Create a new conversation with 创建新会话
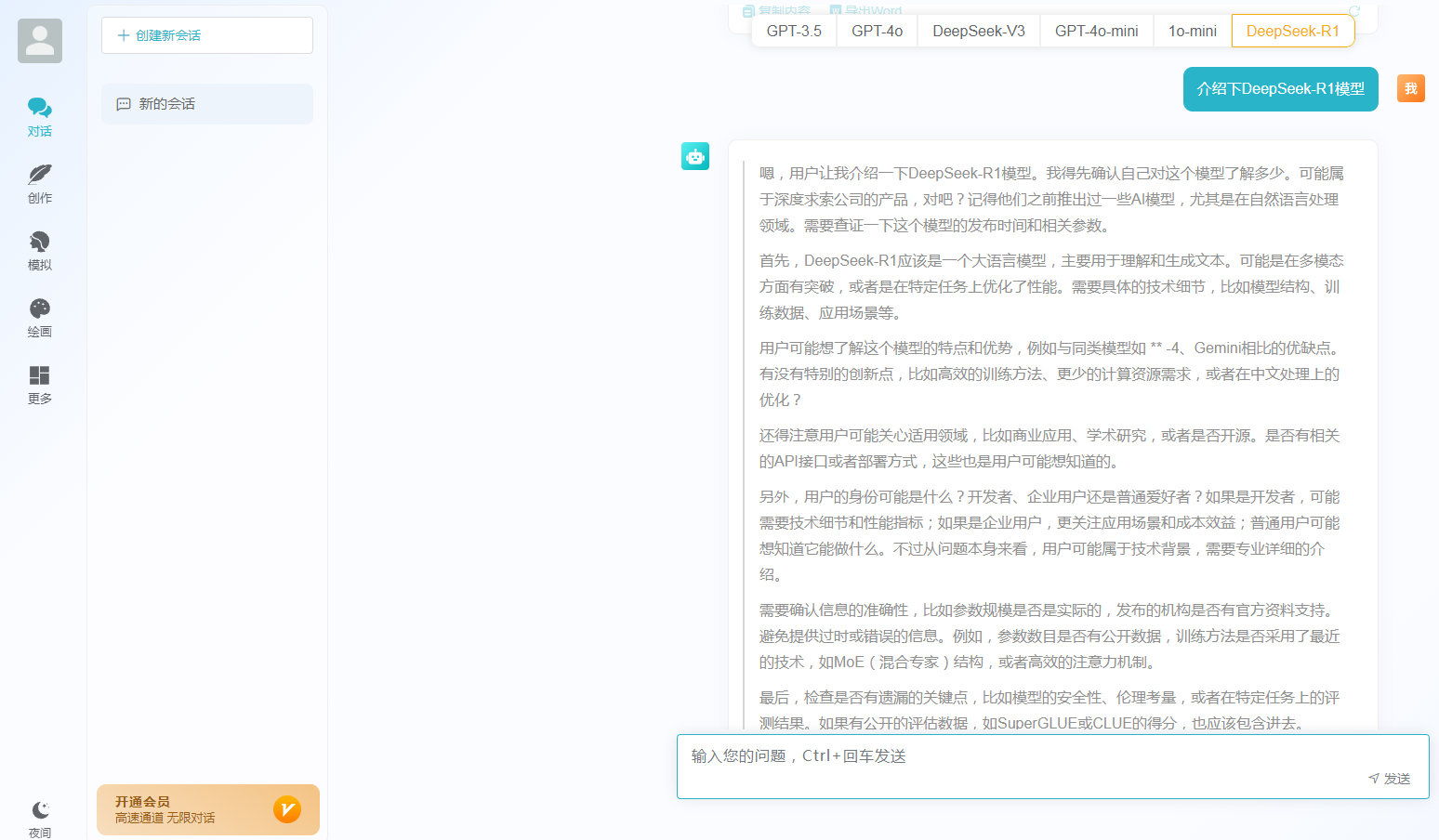The image size is (1439, 840). 207,35
